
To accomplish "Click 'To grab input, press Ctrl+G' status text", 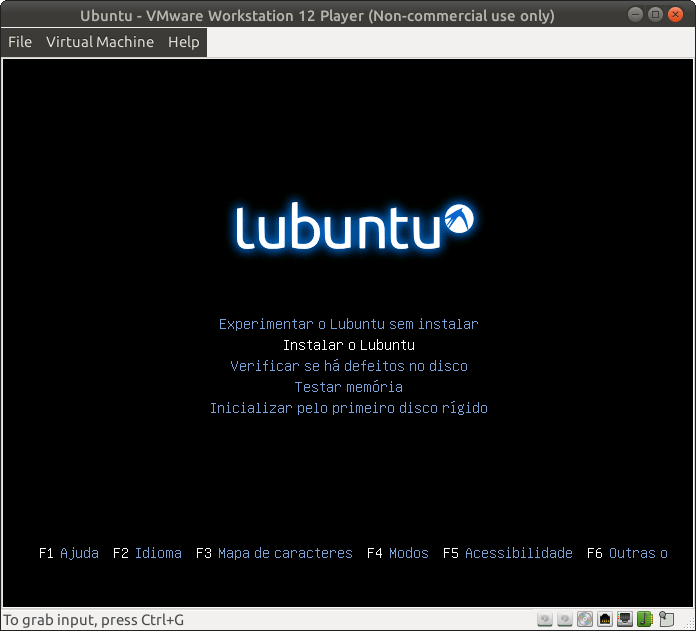I will 94,620.
